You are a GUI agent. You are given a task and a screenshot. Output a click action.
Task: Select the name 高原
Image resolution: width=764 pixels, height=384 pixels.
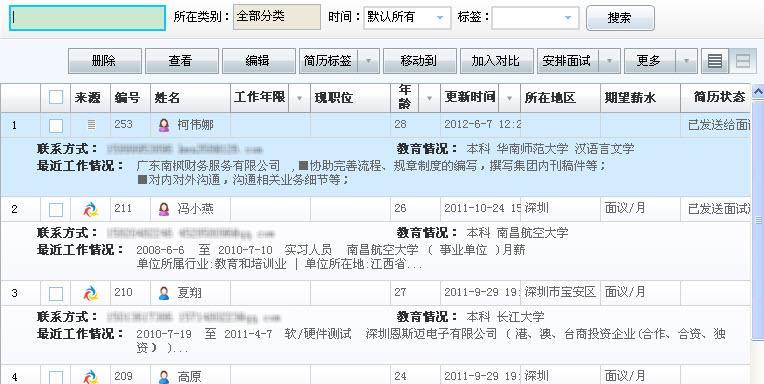[190, 377]
